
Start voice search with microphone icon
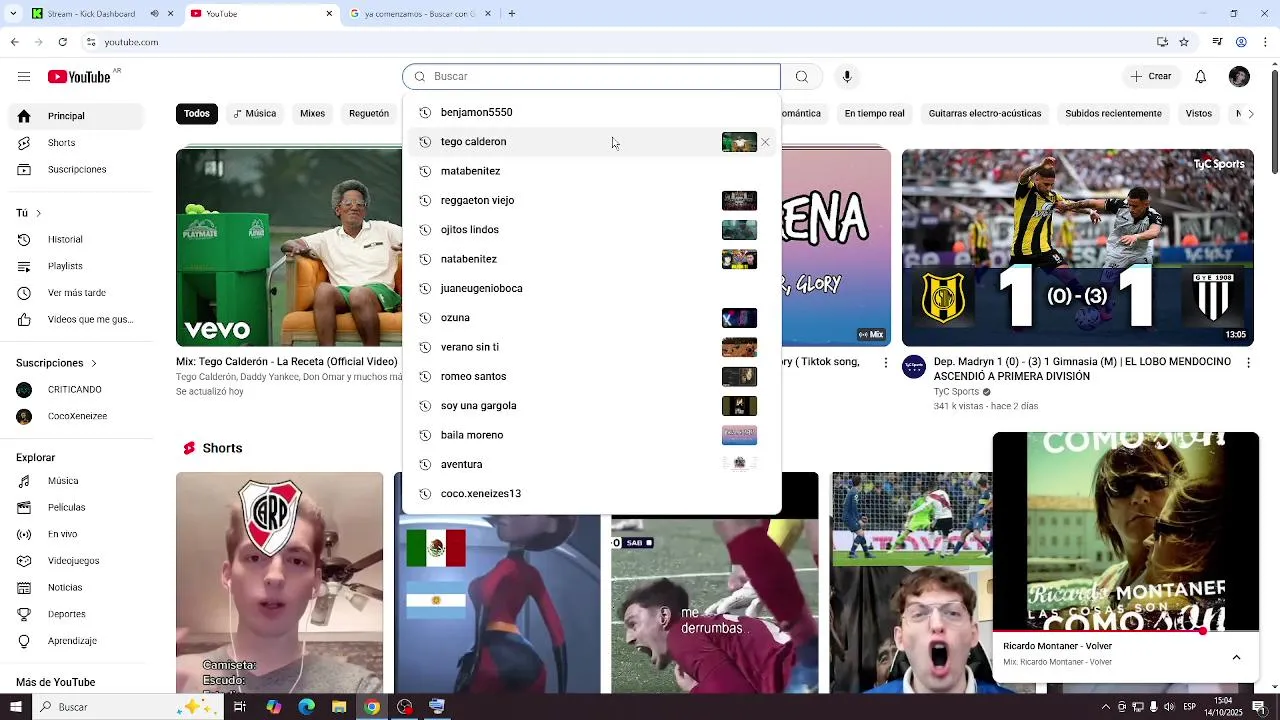[x=847, y=77]
